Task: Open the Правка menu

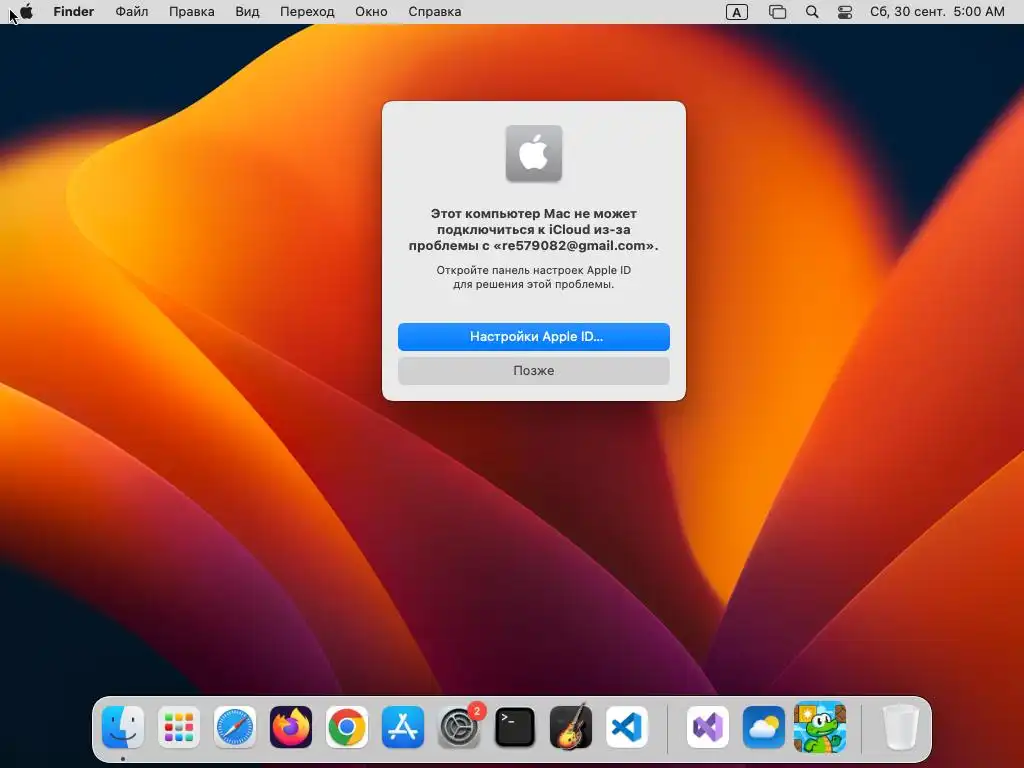Action: pyautogui.click(x=191, y=12)
